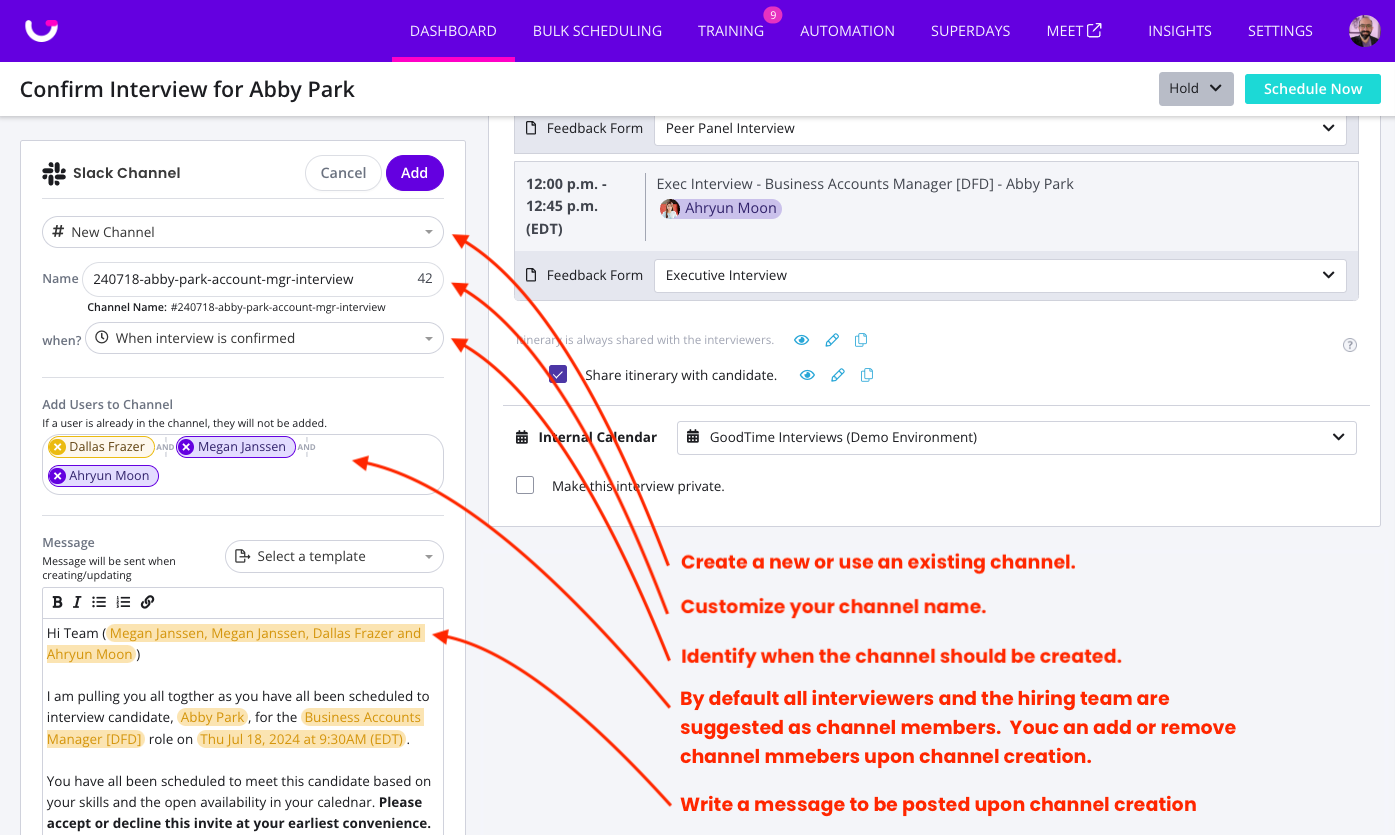Insert a numbered list in the message
The height and width of the screenshot is (835, 1395).
click(x=123, y=602)
